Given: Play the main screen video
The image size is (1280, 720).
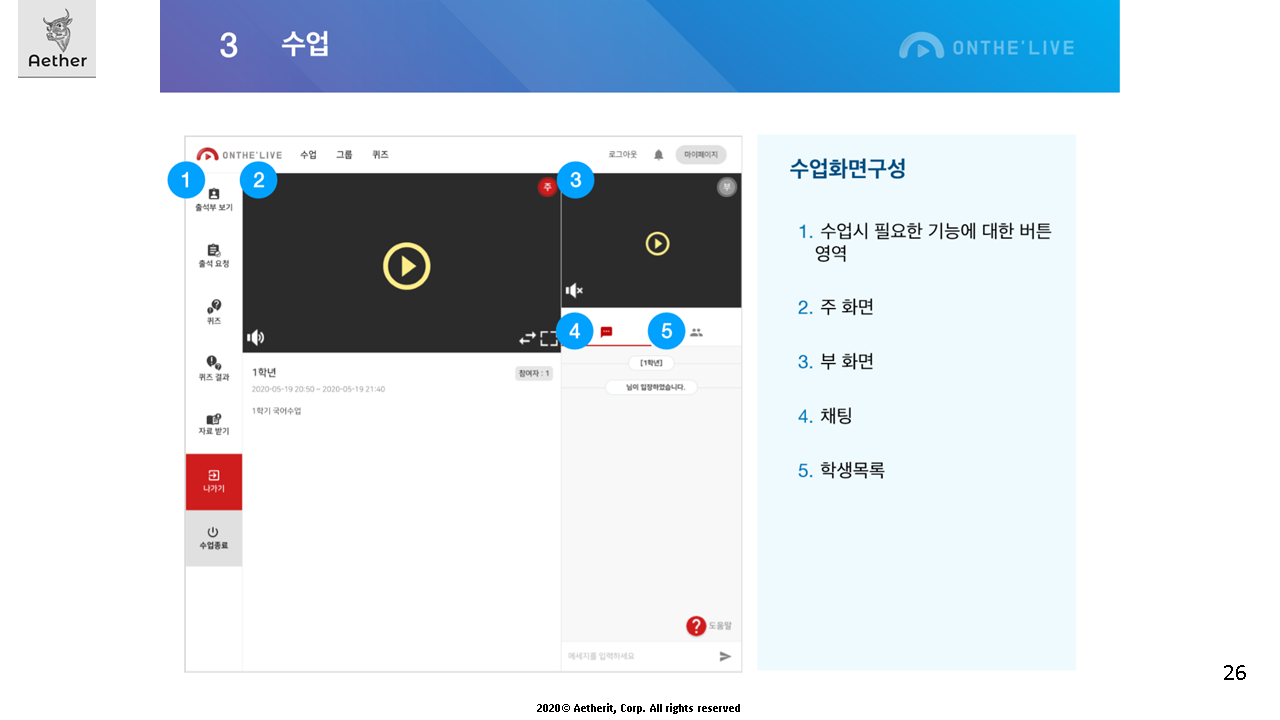Looking at the screenshot, I should click(406, 266).
